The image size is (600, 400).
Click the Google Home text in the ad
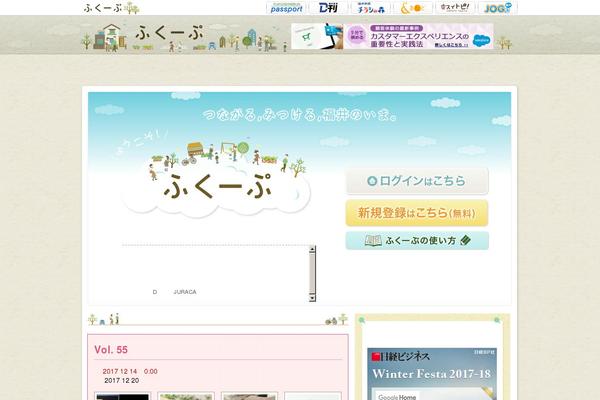pos(397,397)
